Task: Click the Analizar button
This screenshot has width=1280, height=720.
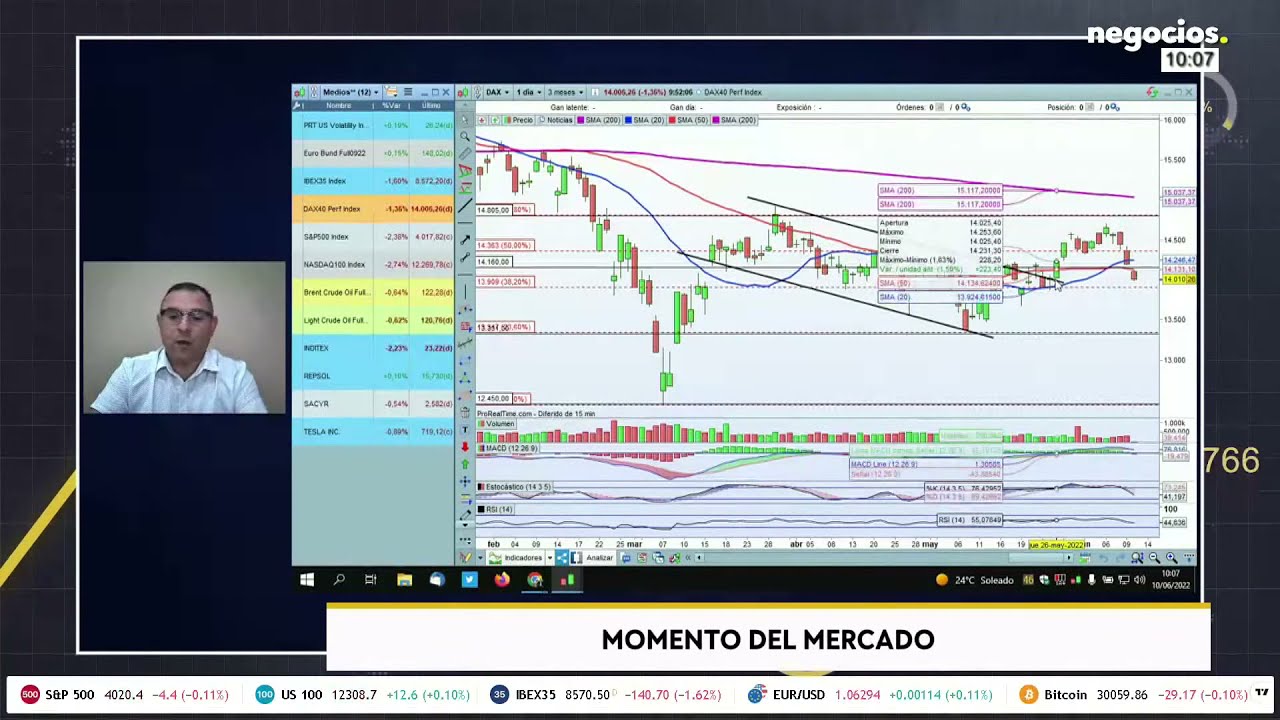Action: point(593,557)
